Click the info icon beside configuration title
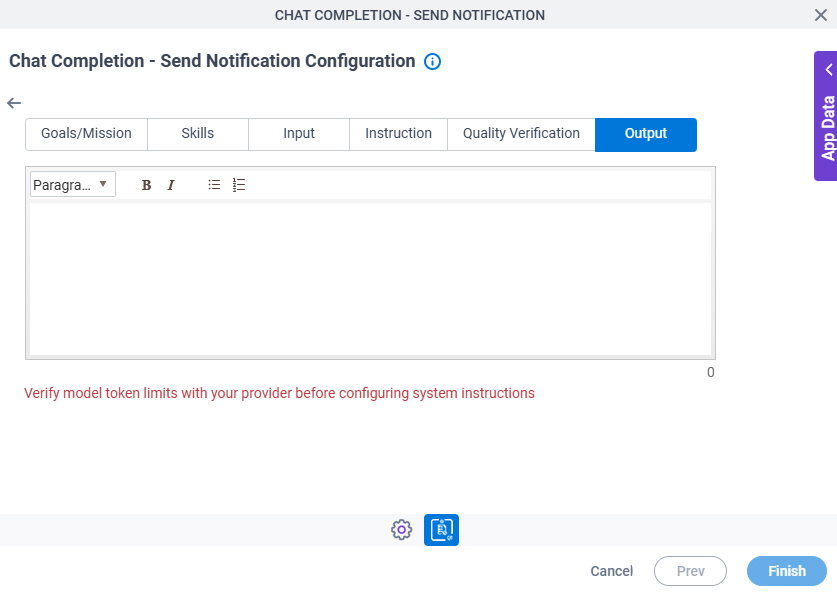The height and width of the screenshot is (593, 837). pos(432,61)
